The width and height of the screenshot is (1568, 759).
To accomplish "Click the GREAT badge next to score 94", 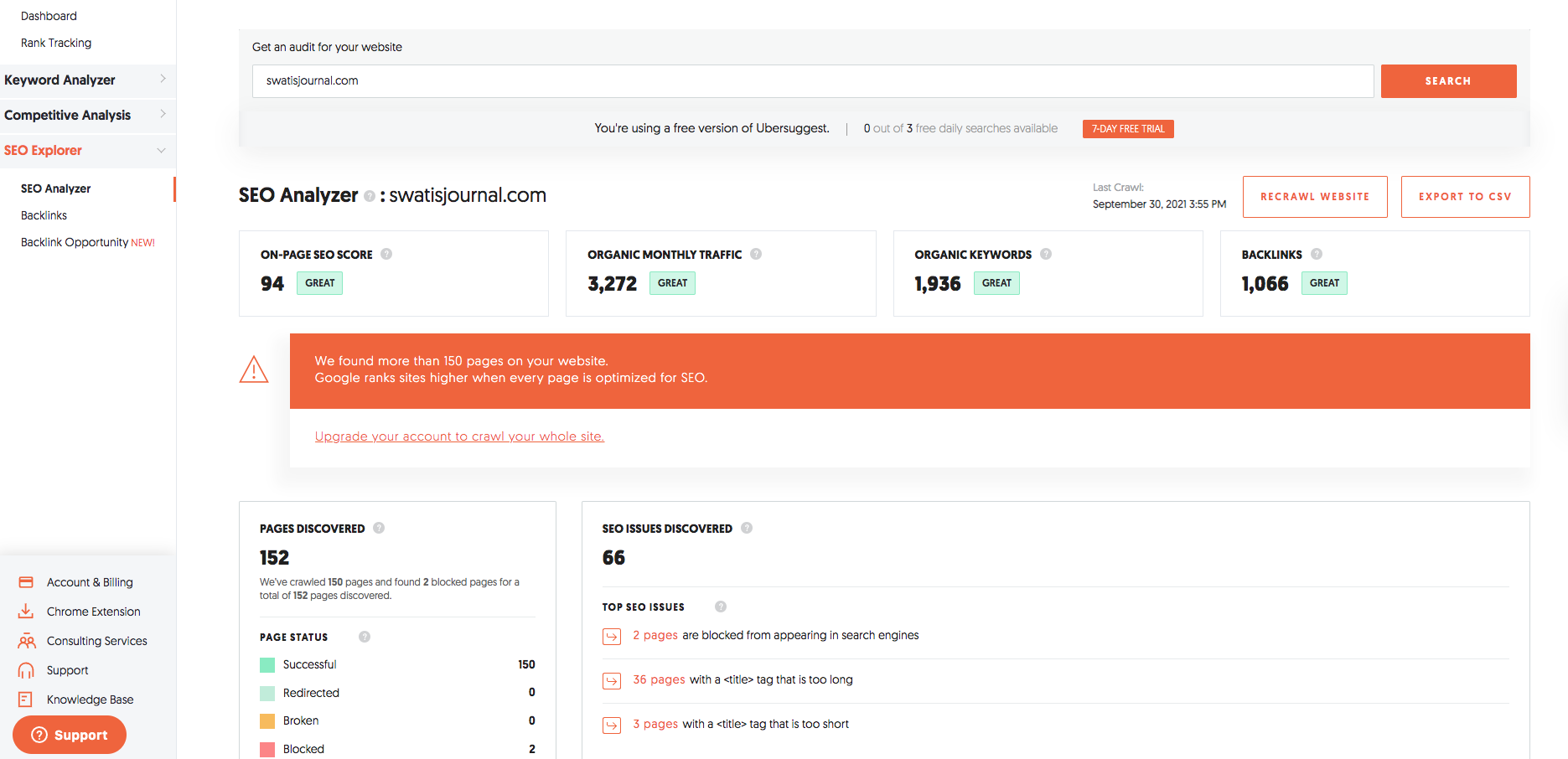I will [319, 283].
